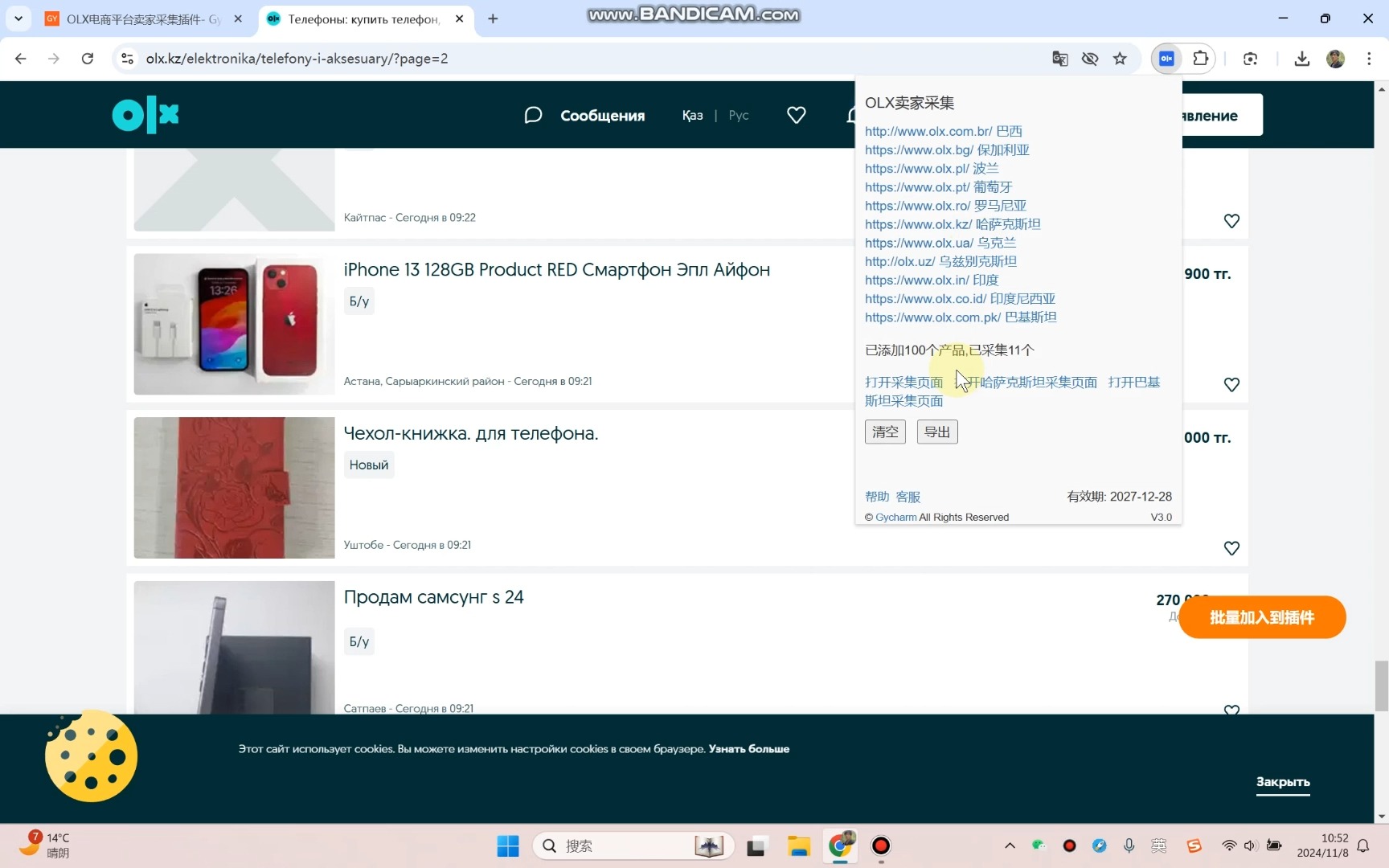The image size is (1389, 868).
Task: Open a new browser tab
Action: pos(493,18)
